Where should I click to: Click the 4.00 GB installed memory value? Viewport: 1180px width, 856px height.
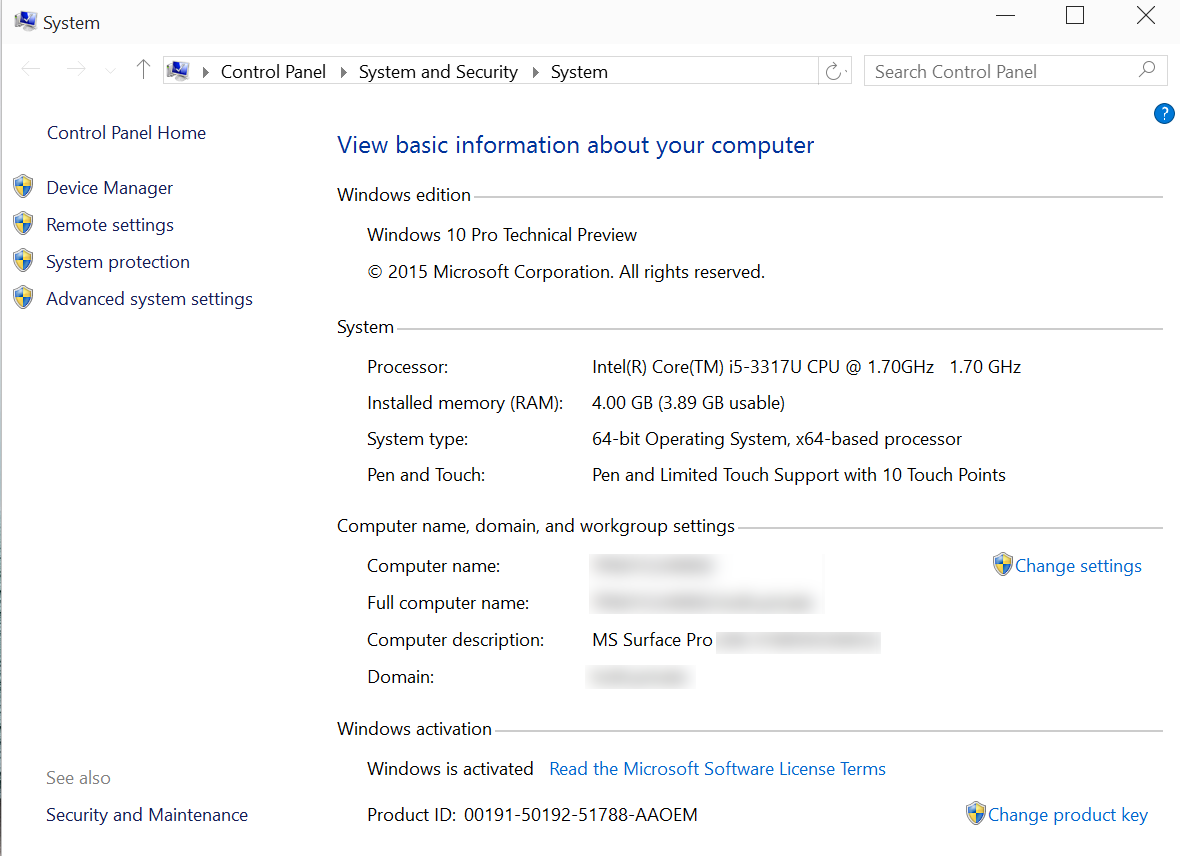[688, 403]
